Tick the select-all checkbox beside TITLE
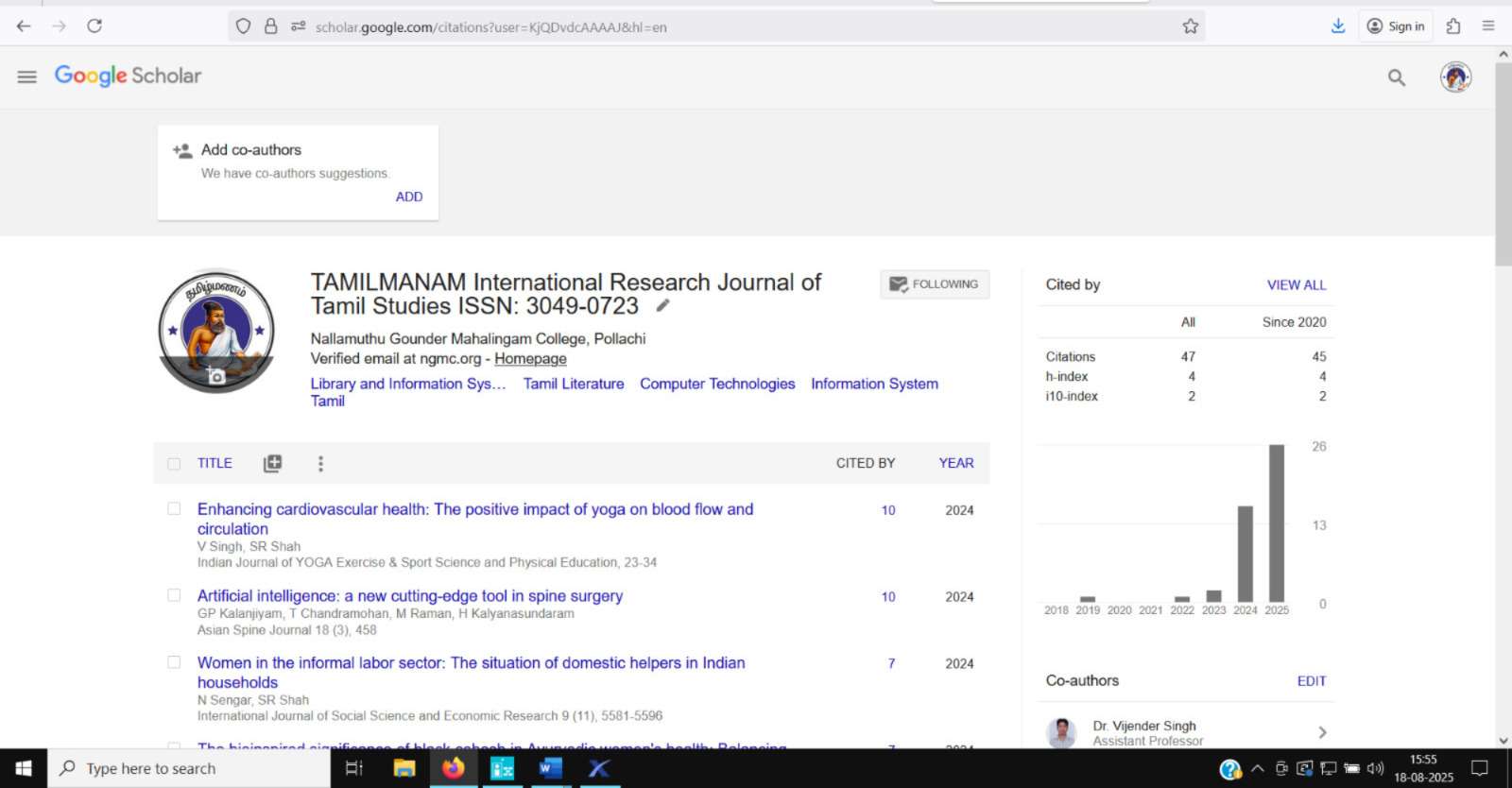1512x788 pixels. [x=174, y=464]
